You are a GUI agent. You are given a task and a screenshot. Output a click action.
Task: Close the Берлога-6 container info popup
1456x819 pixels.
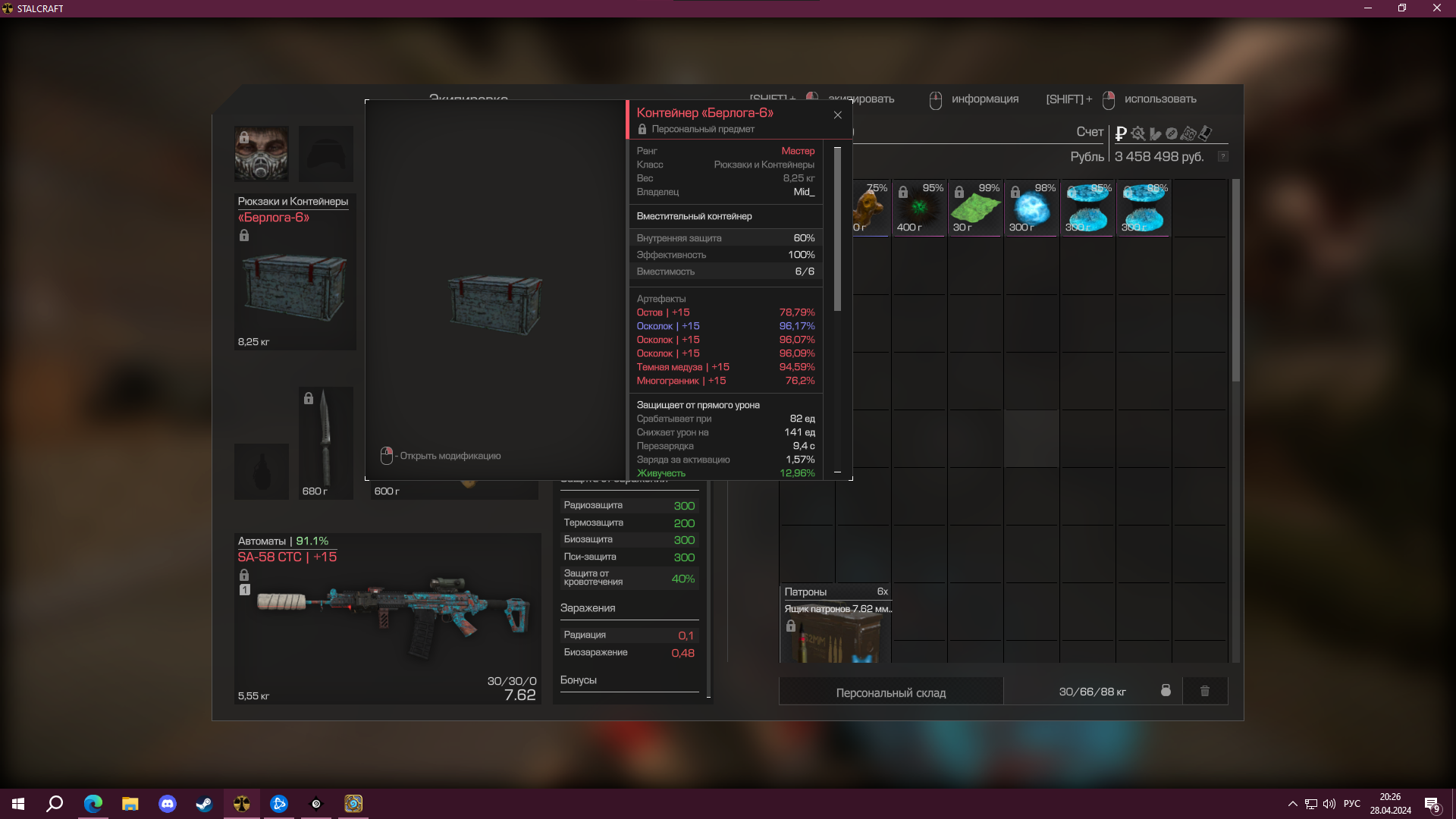[x=837, y=115]
